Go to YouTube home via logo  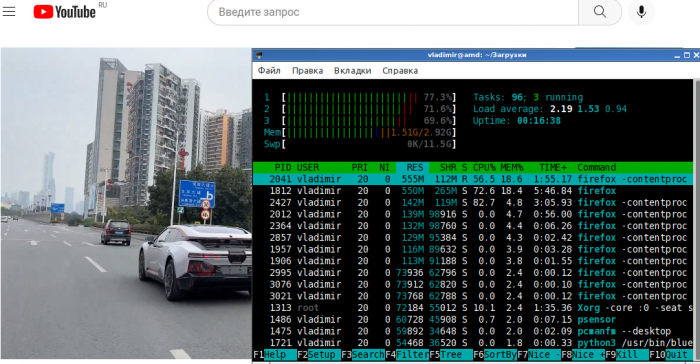coord(65,12)
